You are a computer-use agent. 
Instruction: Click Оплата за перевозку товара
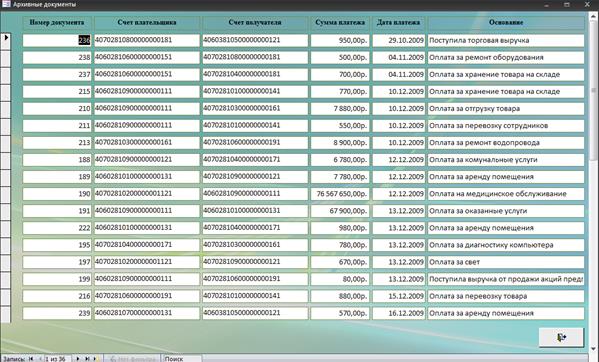click(506, 296)
